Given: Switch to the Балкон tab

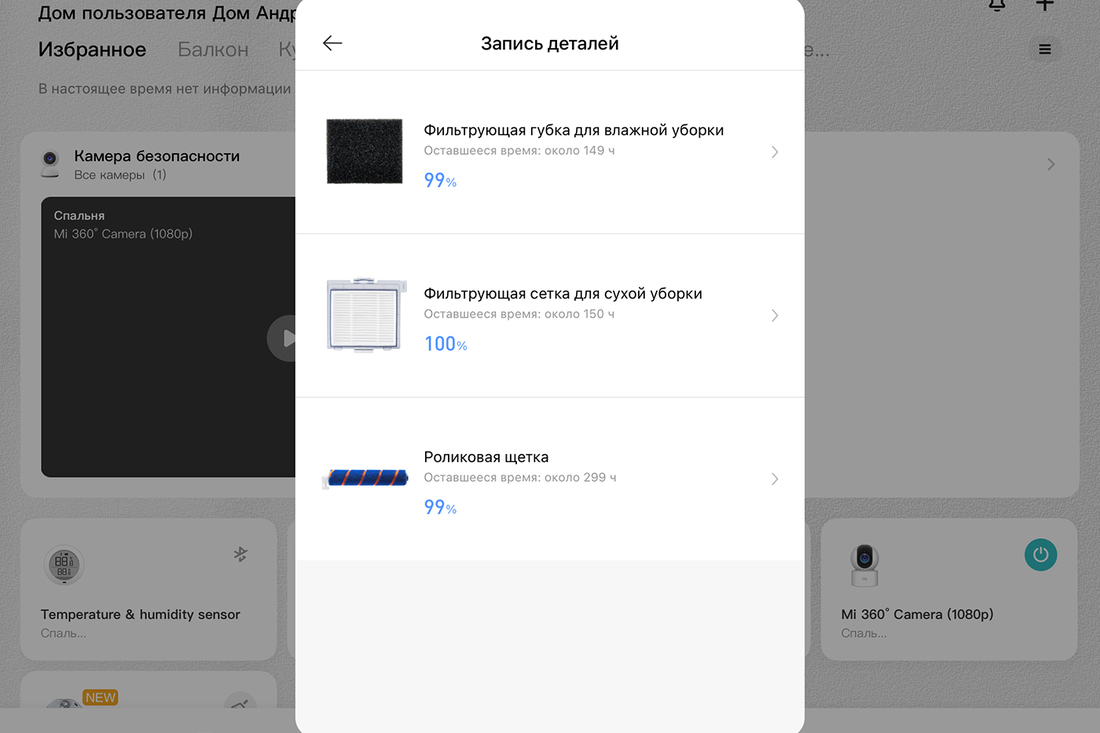Looking at the screenshot, I should point(213,50).
